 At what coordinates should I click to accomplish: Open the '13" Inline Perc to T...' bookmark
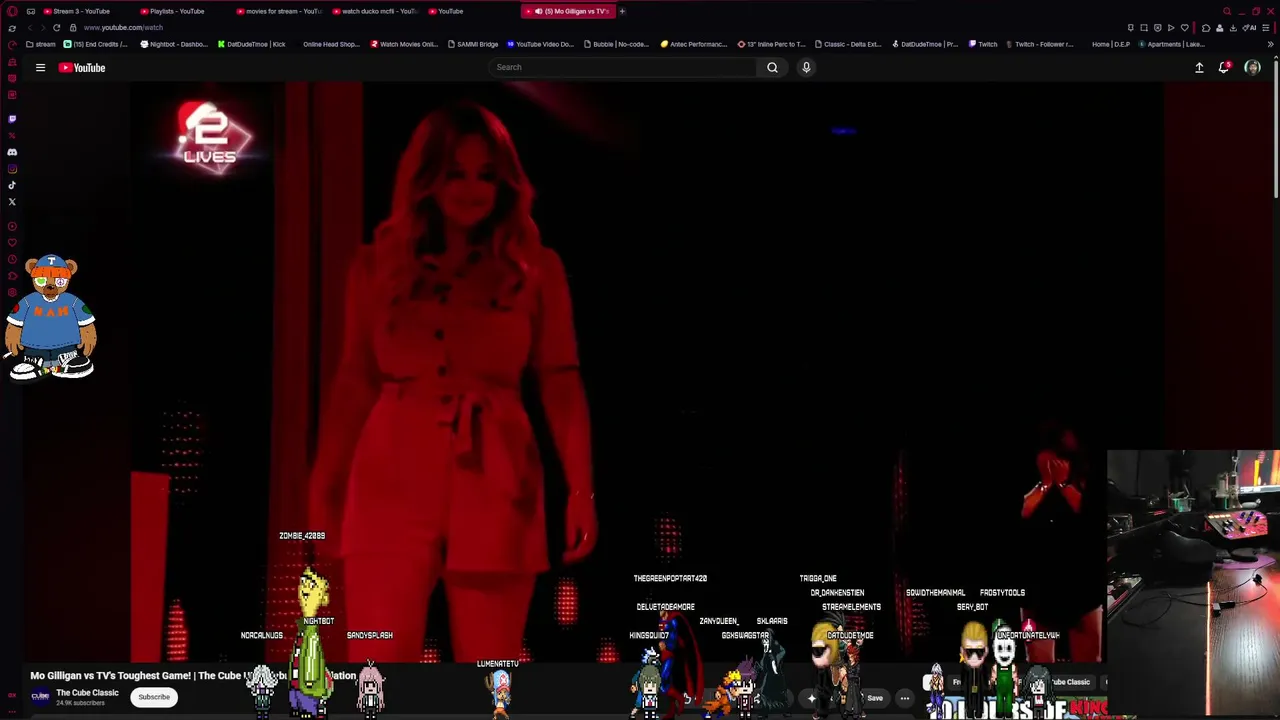pos(771,44)
